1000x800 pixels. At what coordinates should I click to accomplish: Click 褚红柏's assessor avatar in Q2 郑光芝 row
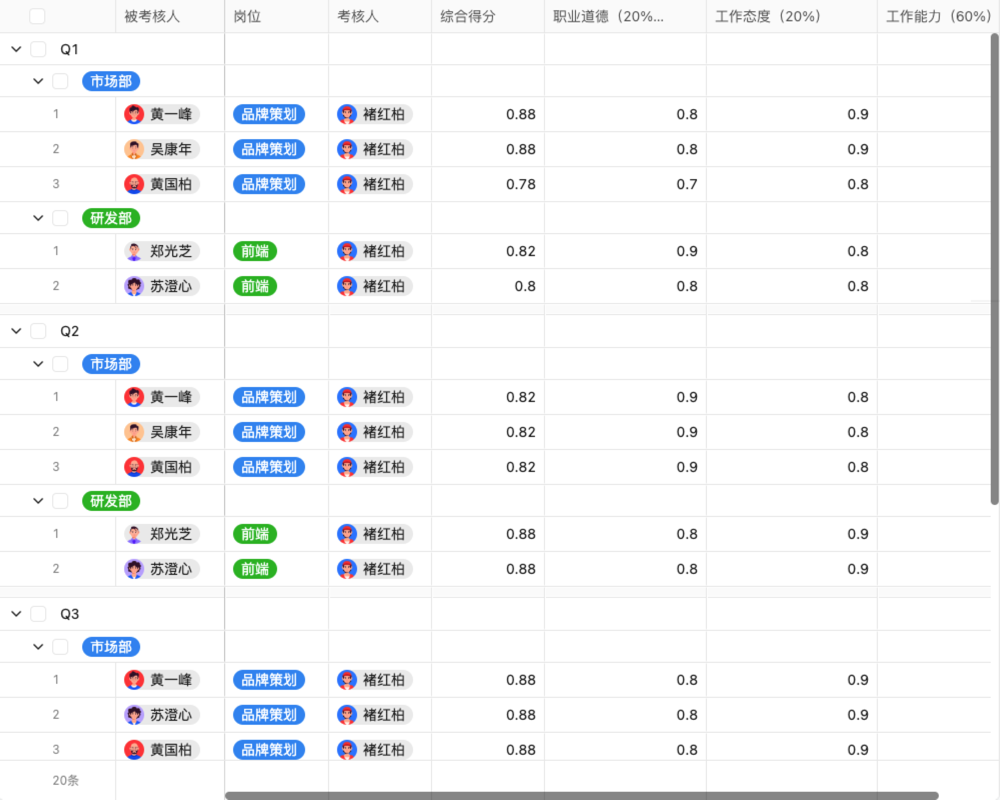(x=347, y=534)
